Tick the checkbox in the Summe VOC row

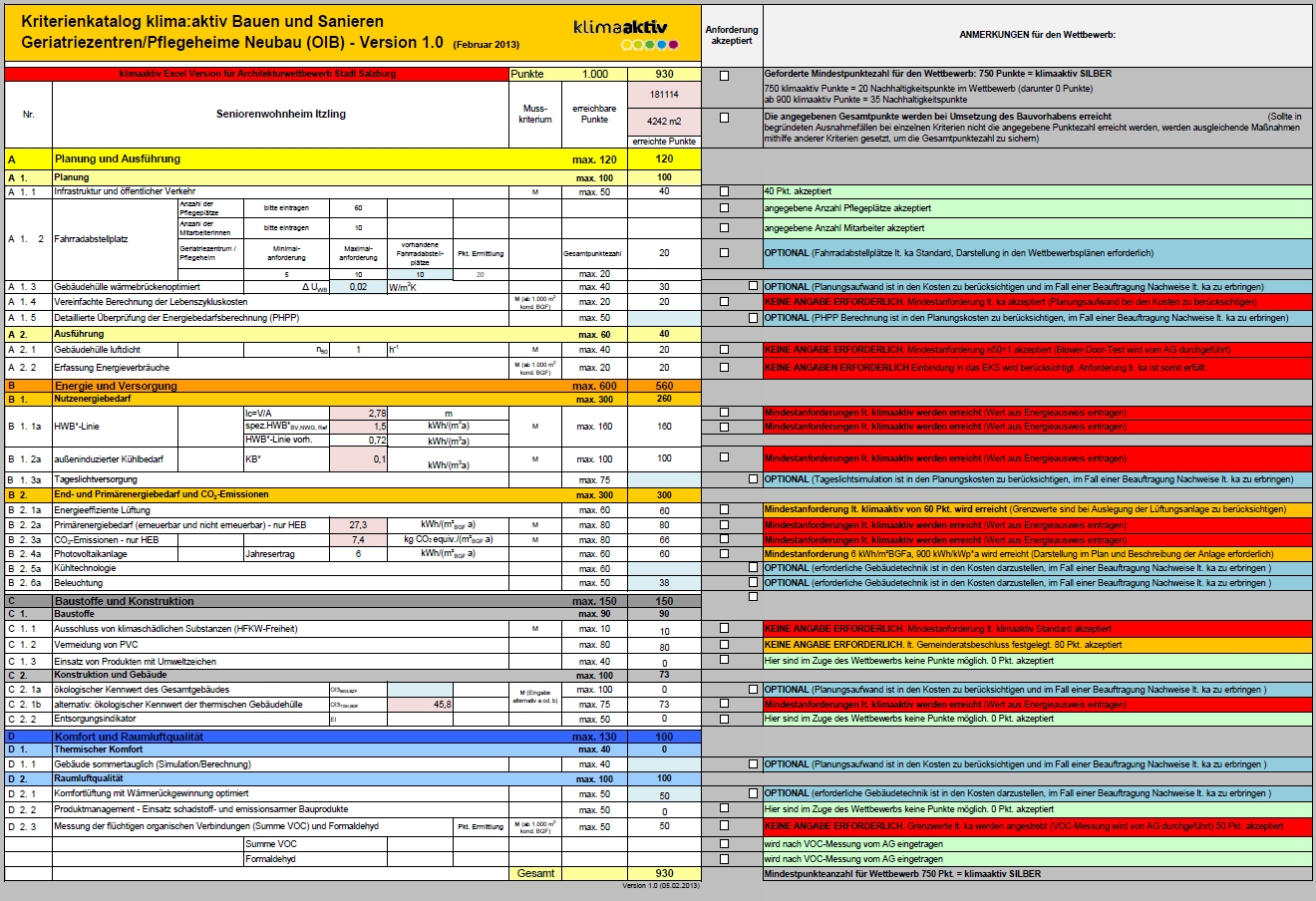(x=725, y=844)
